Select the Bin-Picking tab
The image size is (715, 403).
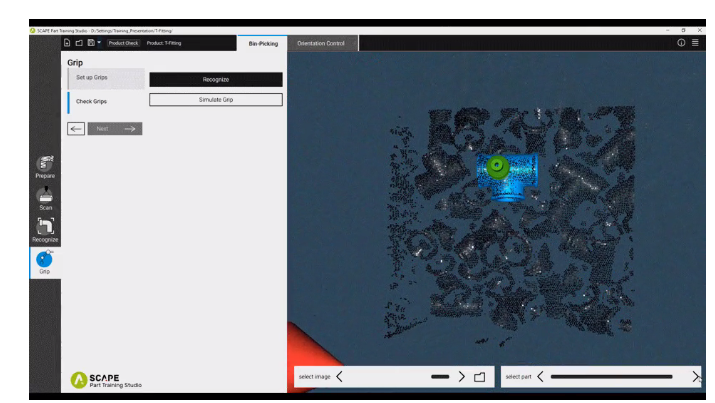tap(263, 43)
